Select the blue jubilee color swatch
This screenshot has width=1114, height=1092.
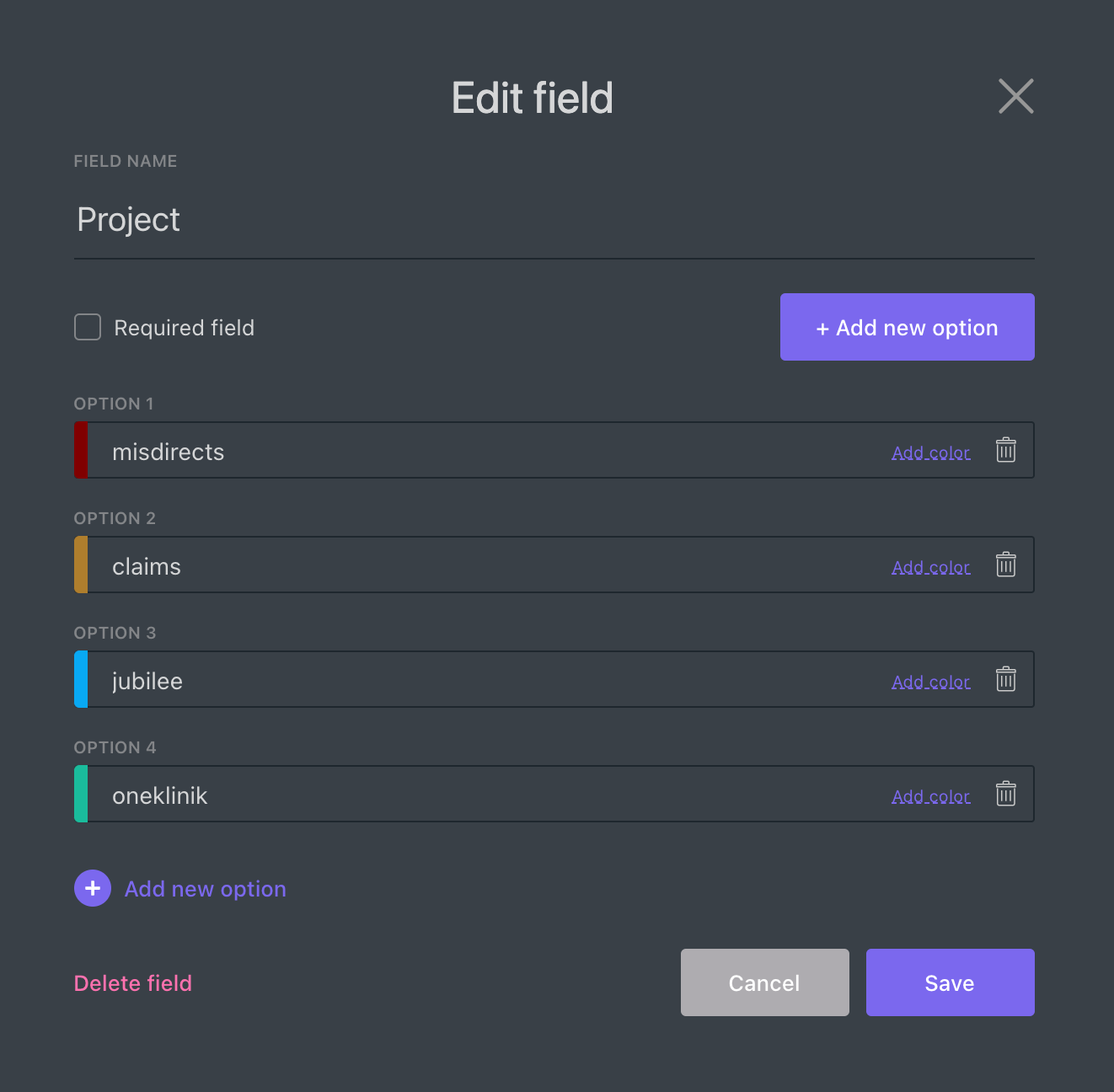(81, 680)
